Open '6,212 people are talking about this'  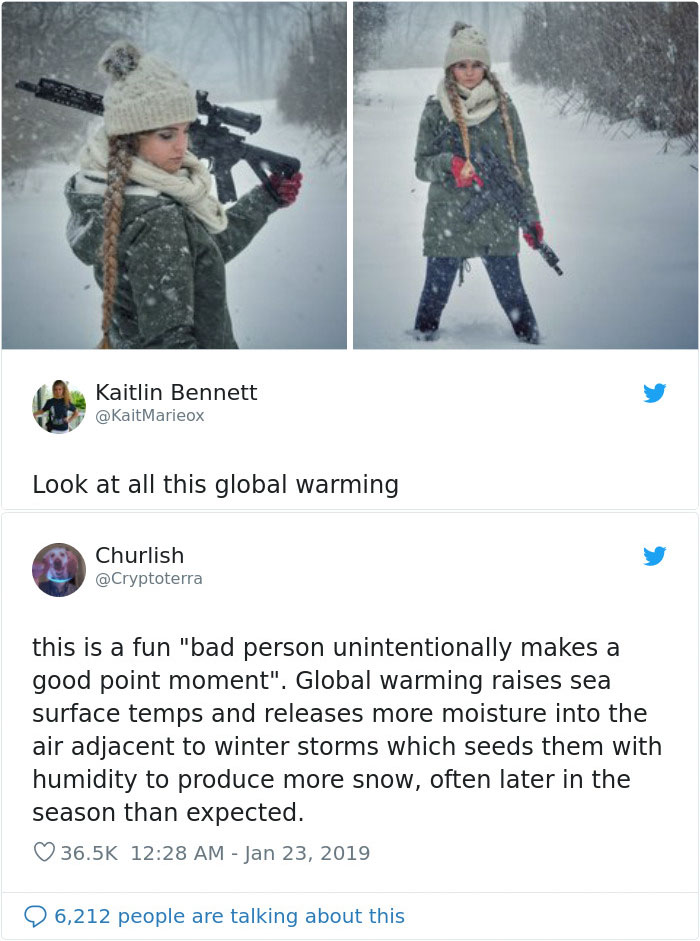click(229, 916)
